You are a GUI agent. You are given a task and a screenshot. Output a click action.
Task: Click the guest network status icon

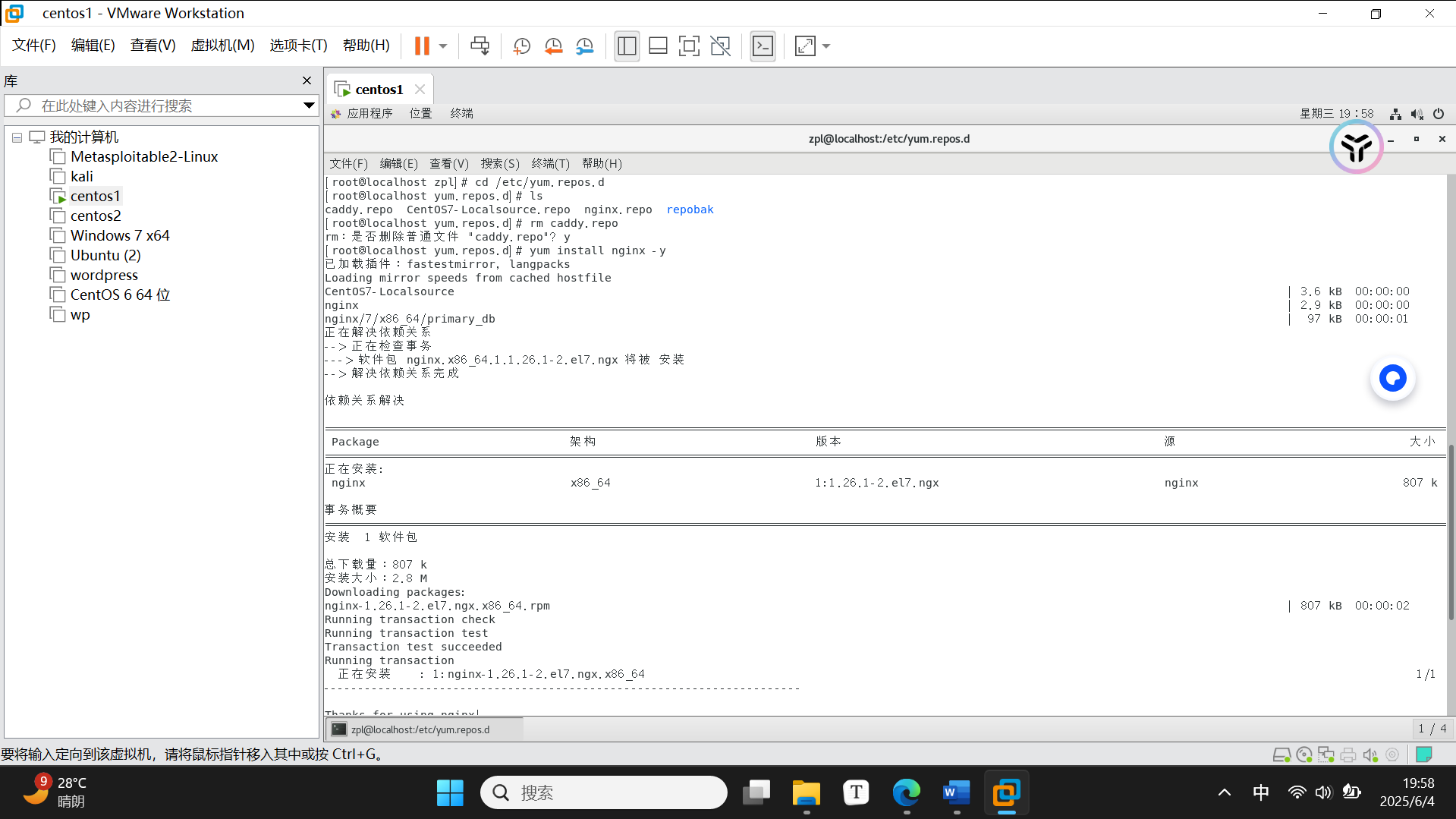click(x=1395, y=114)
